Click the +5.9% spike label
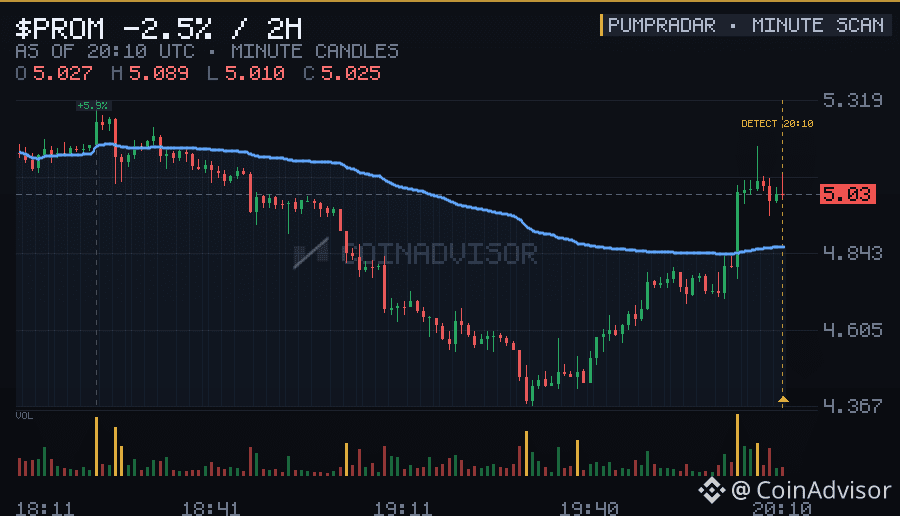Viewport: 900px width, 516px height. coord(93,106)
